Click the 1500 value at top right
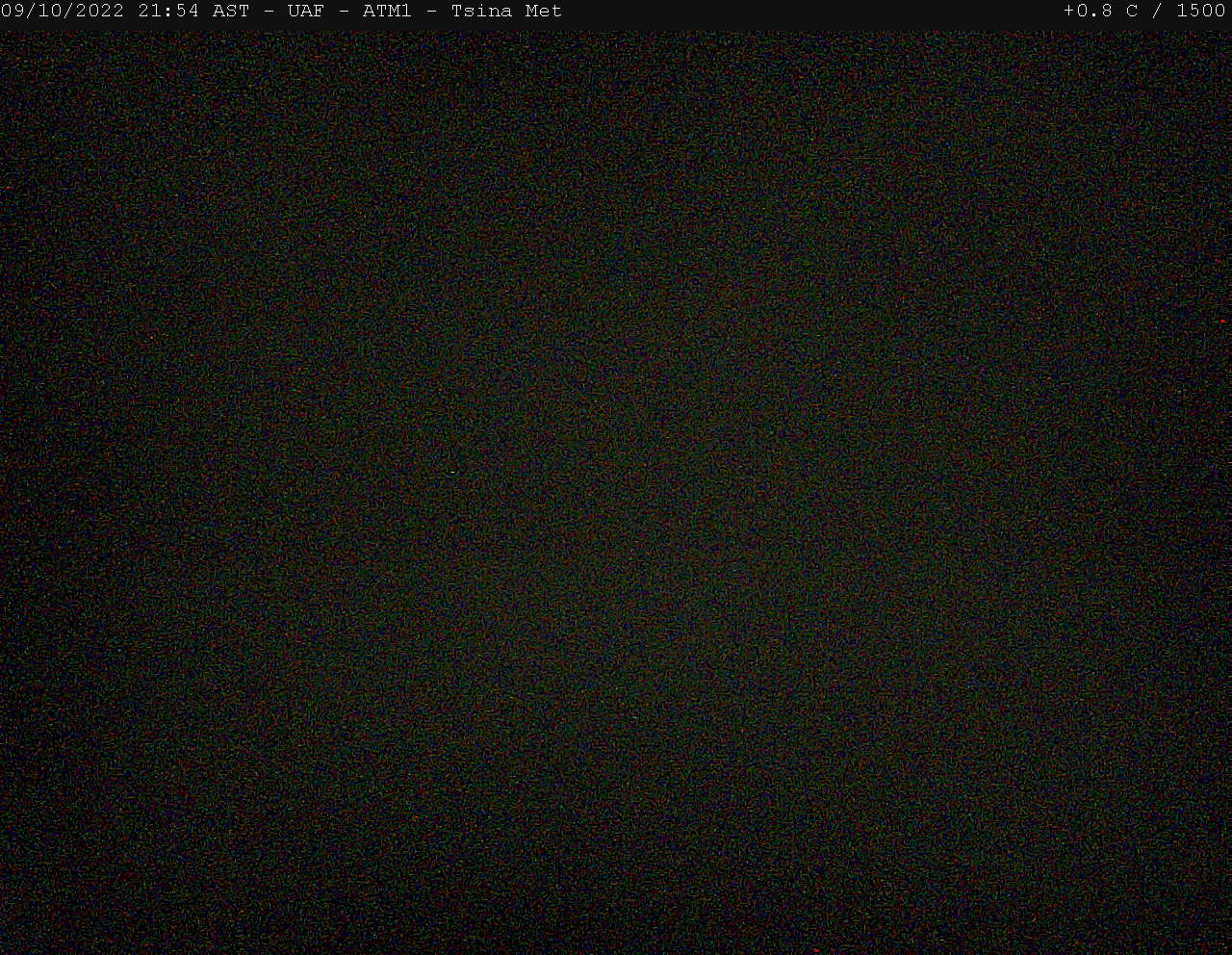Image resolution: width=1232 pixels, height=955 pixels. (x=1201, y=12)
